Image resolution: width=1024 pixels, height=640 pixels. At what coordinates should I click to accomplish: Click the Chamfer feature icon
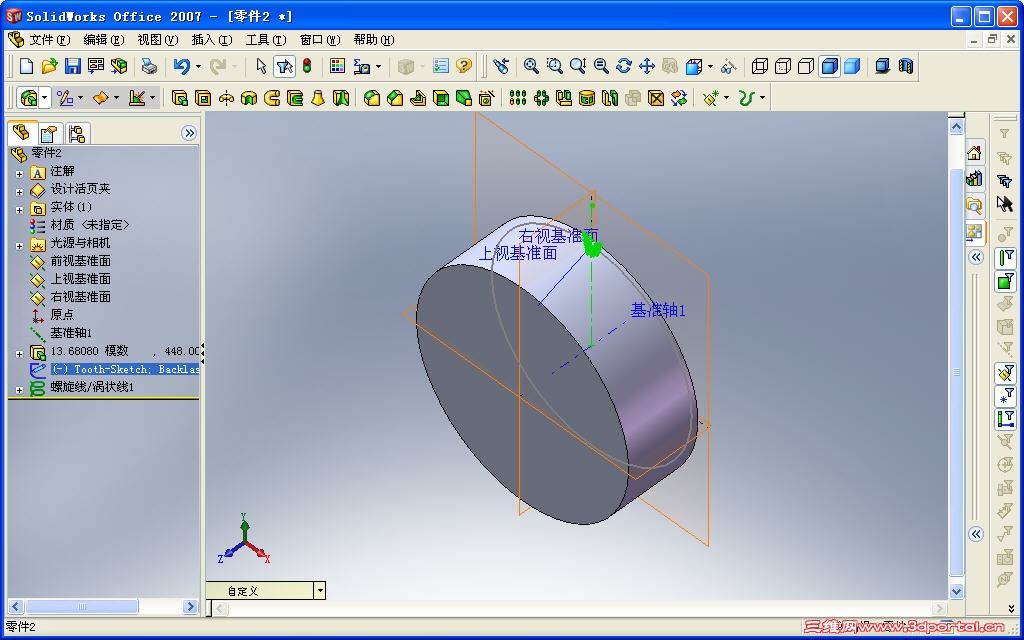tap(395, 98)
